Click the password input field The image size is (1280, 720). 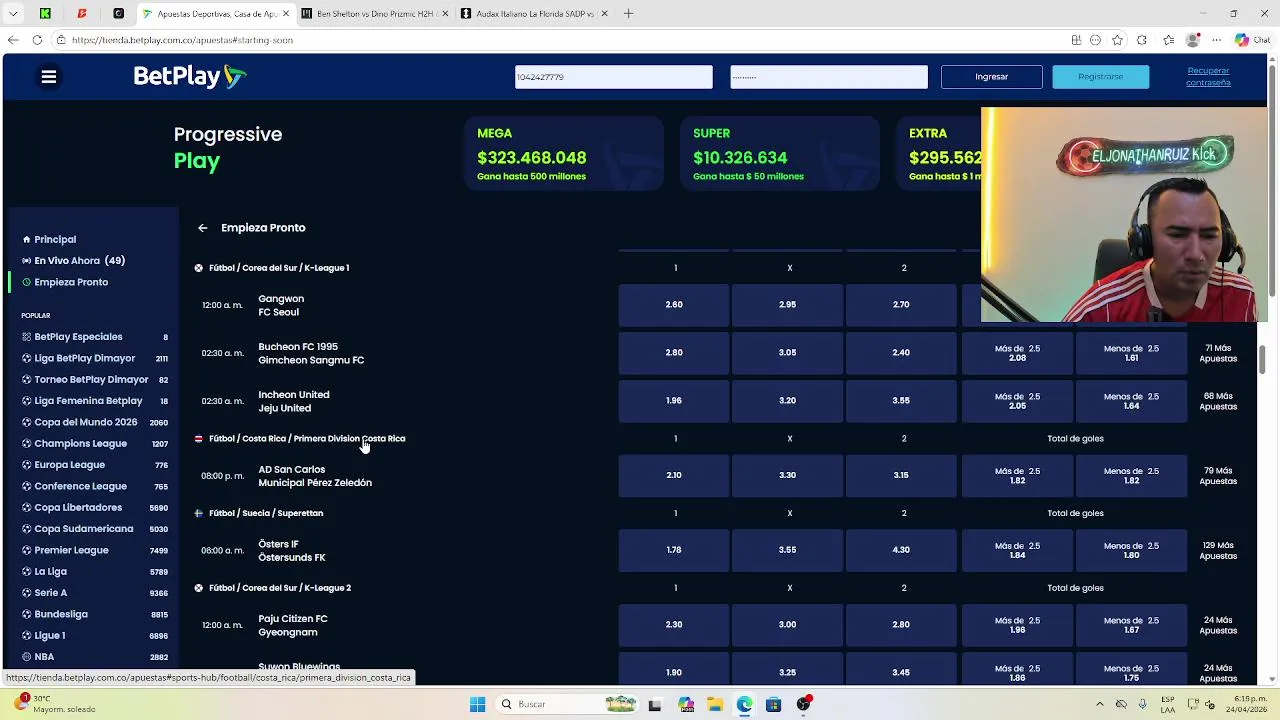click(x=828, y=77)
